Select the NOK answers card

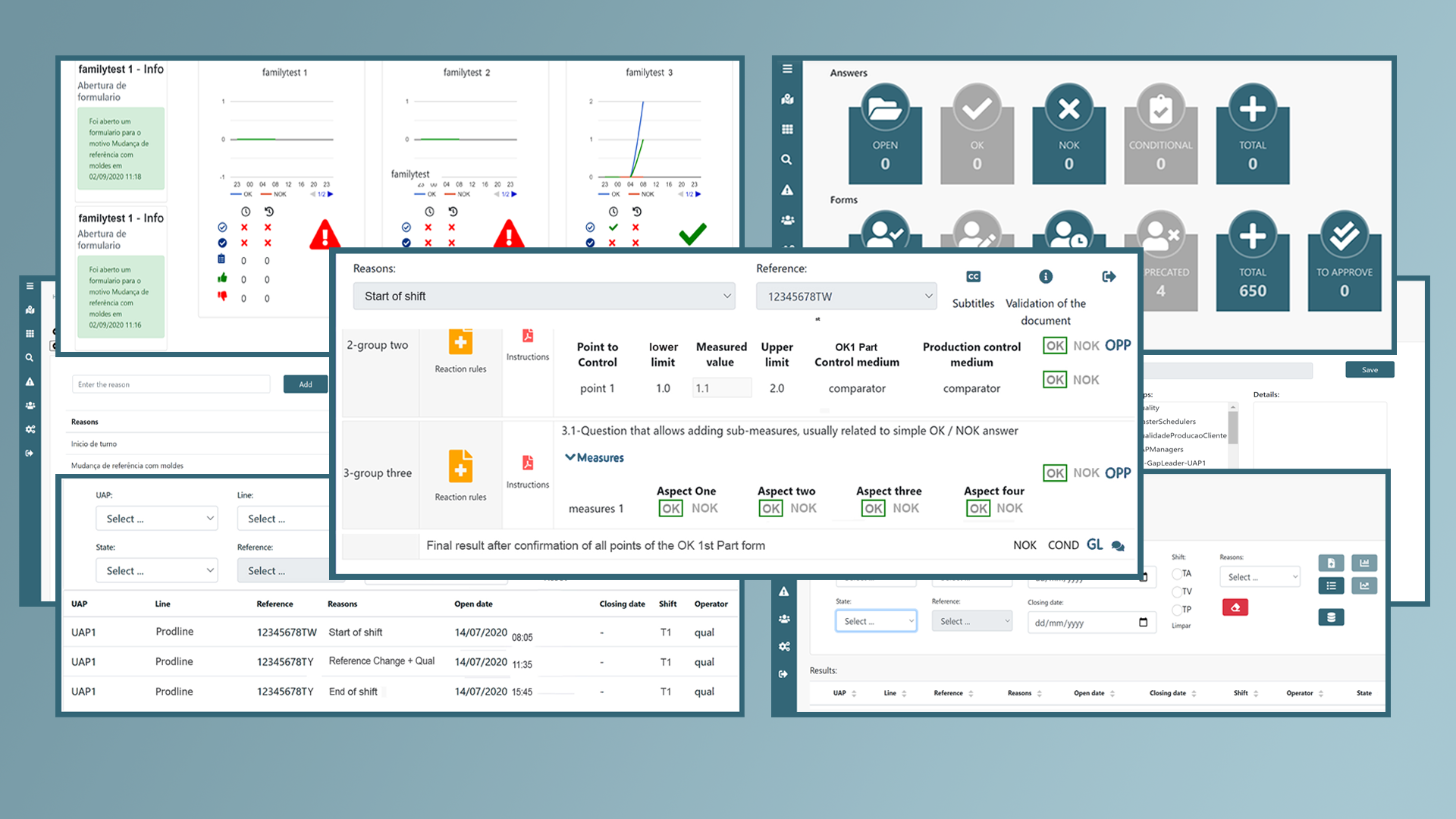1068,134
